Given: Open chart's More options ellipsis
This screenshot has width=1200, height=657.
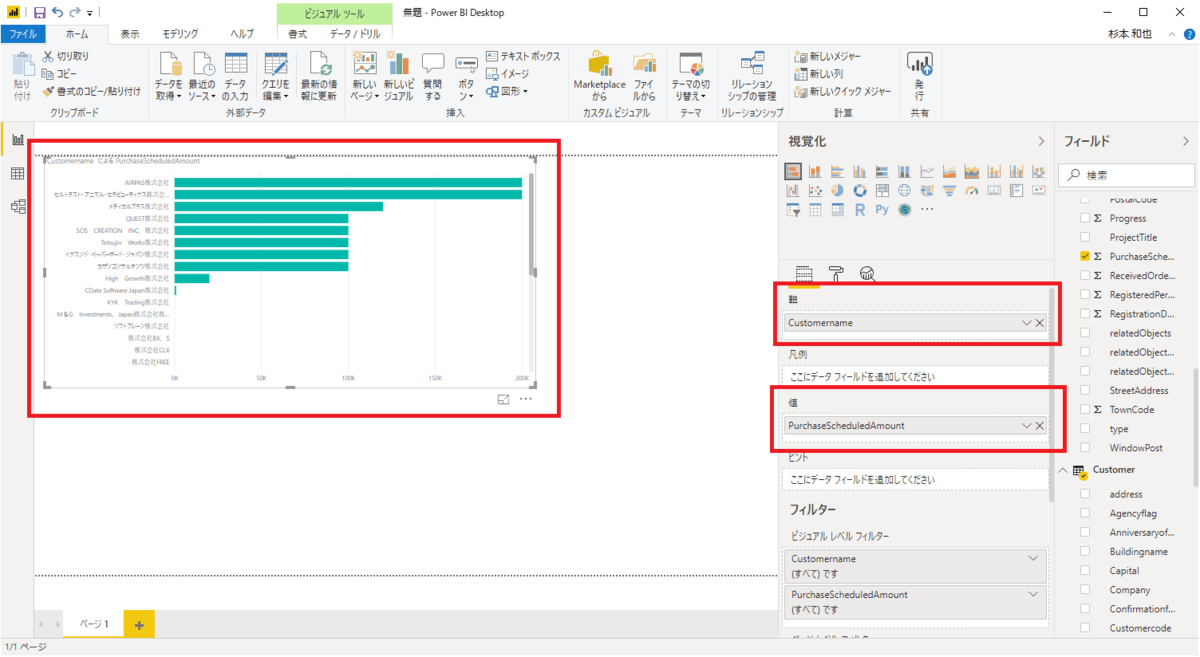Looking at the screenshot, I should coord(526,399).
